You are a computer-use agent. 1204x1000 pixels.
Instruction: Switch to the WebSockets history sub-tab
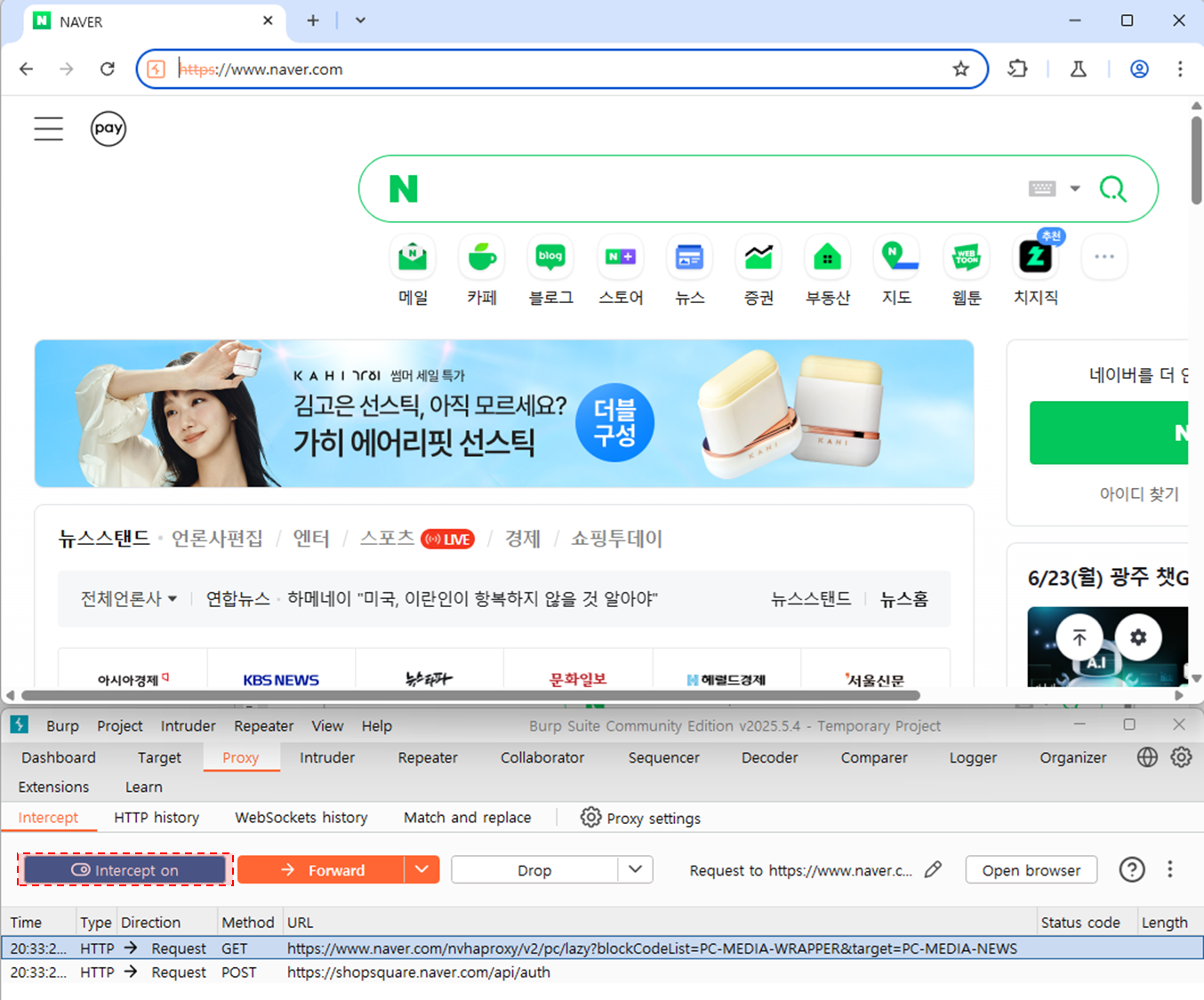coord(301,818)
